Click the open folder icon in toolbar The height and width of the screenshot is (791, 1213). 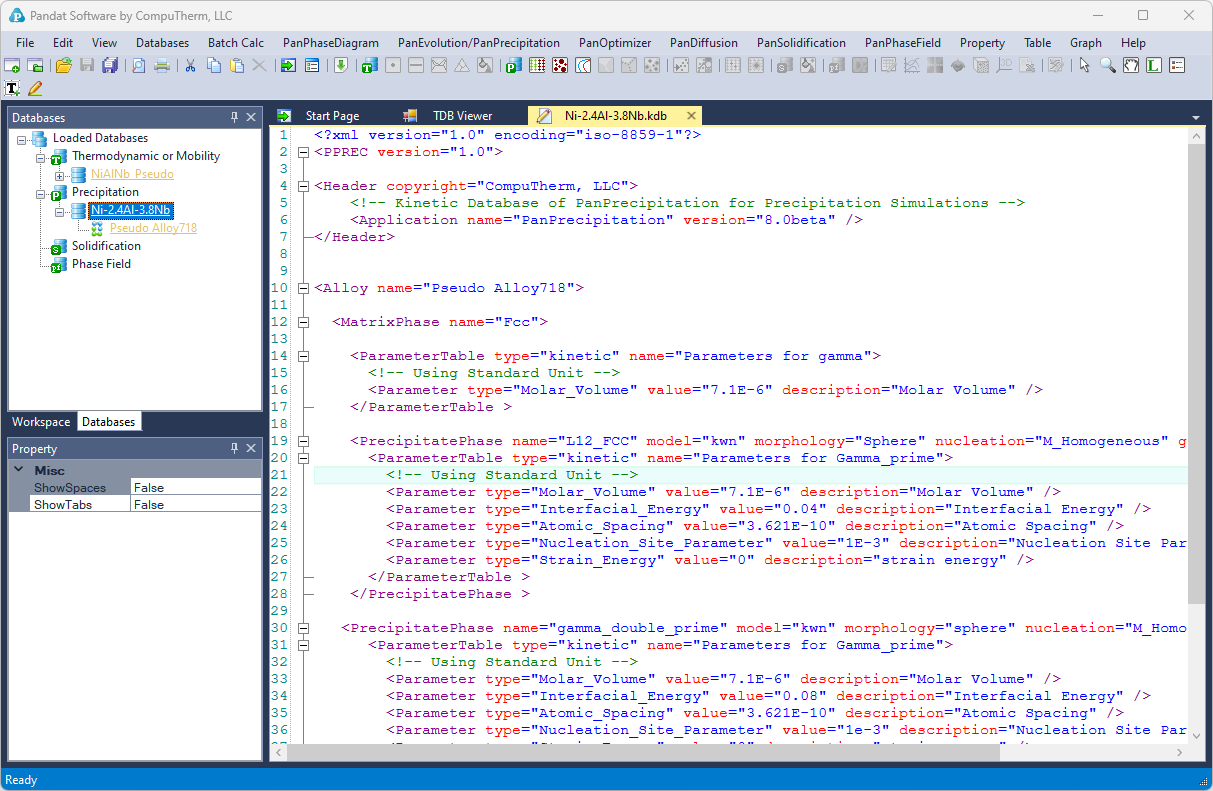click(x=64, y=65)
